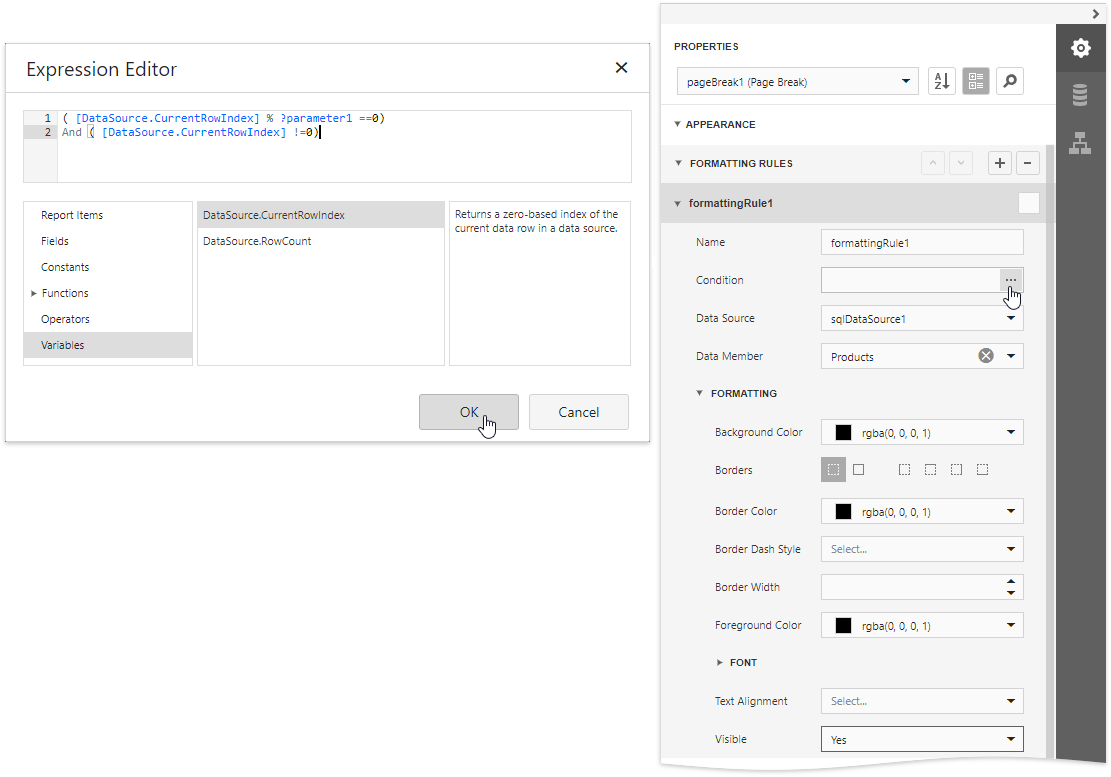1111x777 pixels.
Task: Switch to categorized property view icon
Action: [x=976, y=82]
